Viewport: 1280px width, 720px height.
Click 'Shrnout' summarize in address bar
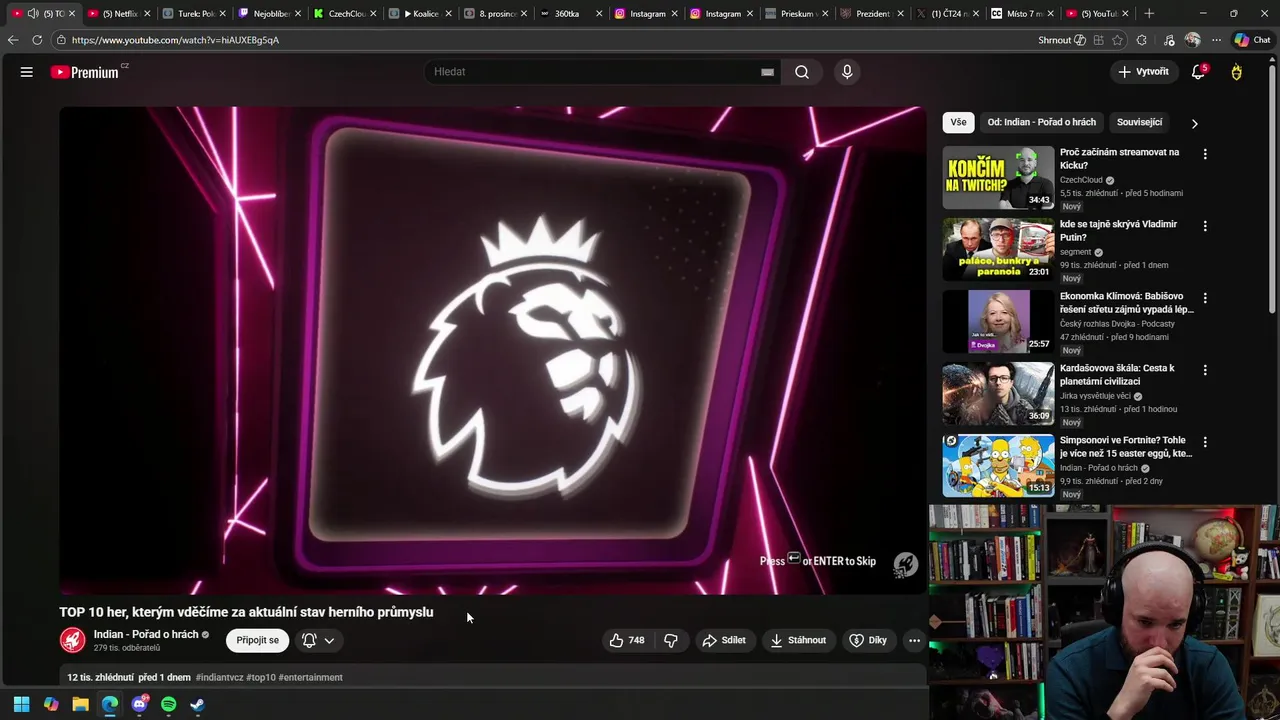coord(1062,40)
